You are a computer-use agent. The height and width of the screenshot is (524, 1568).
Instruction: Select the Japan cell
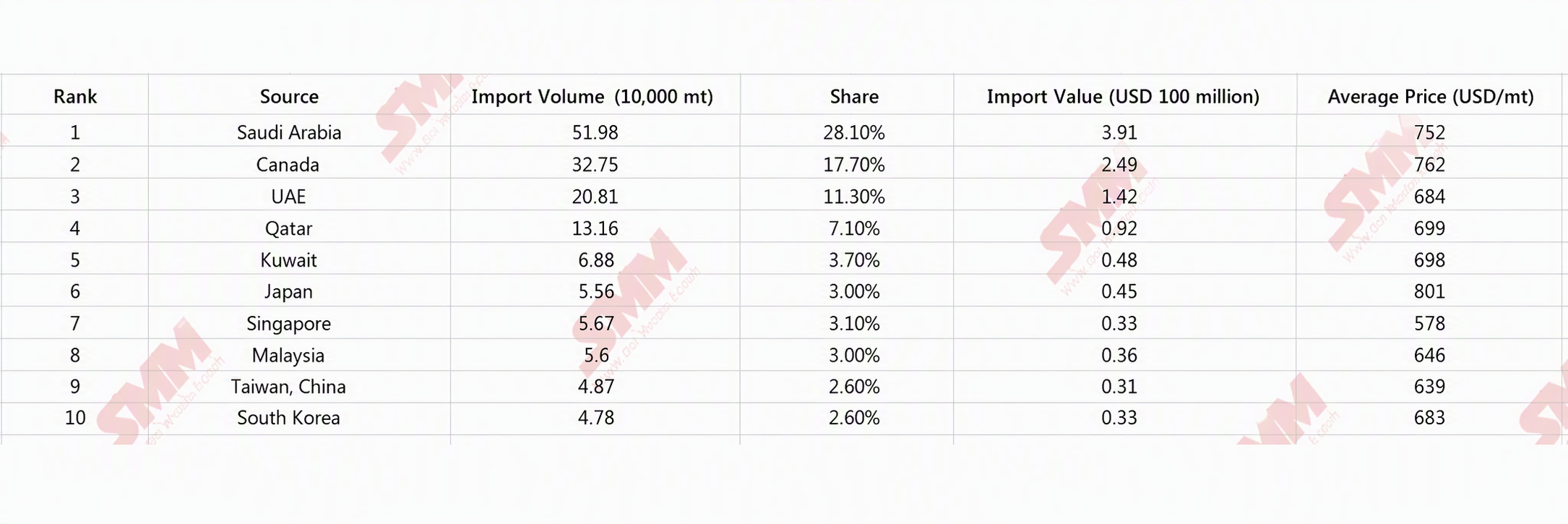tap(288, 292)
